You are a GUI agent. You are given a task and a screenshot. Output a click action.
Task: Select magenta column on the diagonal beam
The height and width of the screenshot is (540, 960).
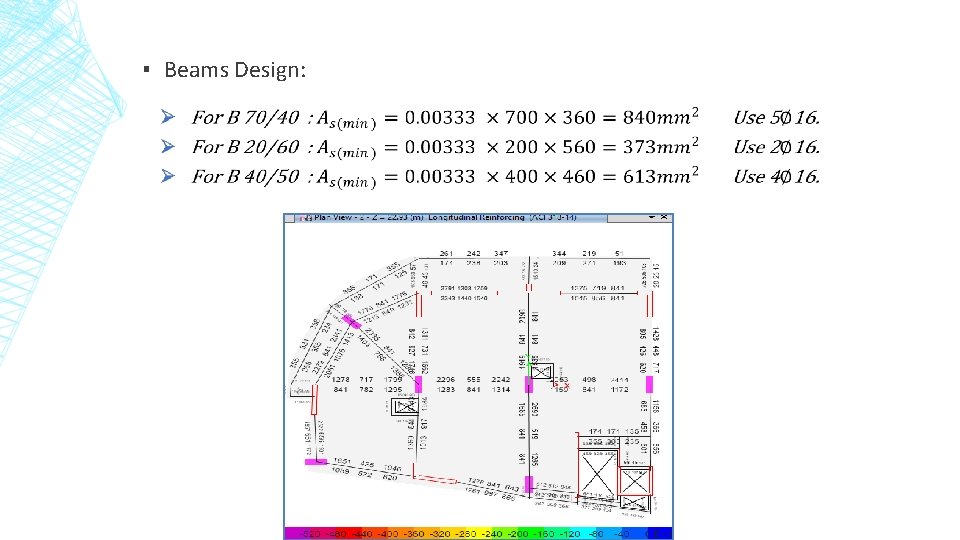tap(351, 321)
